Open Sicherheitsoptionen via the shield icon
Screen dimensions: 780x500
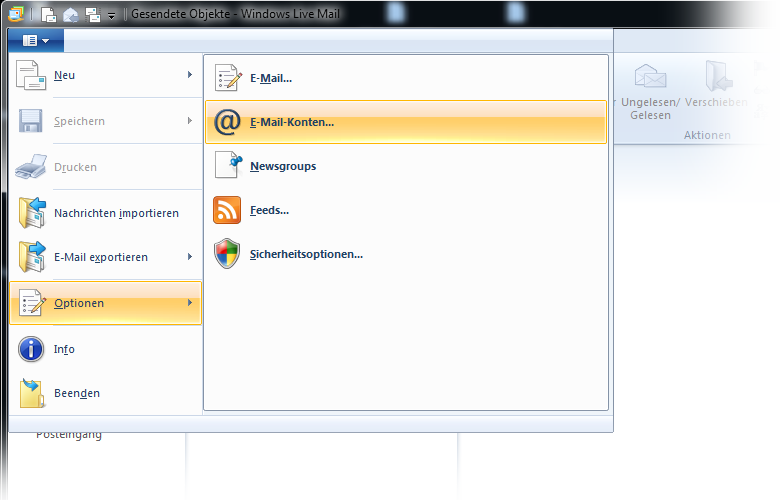(x=227, y=254)
